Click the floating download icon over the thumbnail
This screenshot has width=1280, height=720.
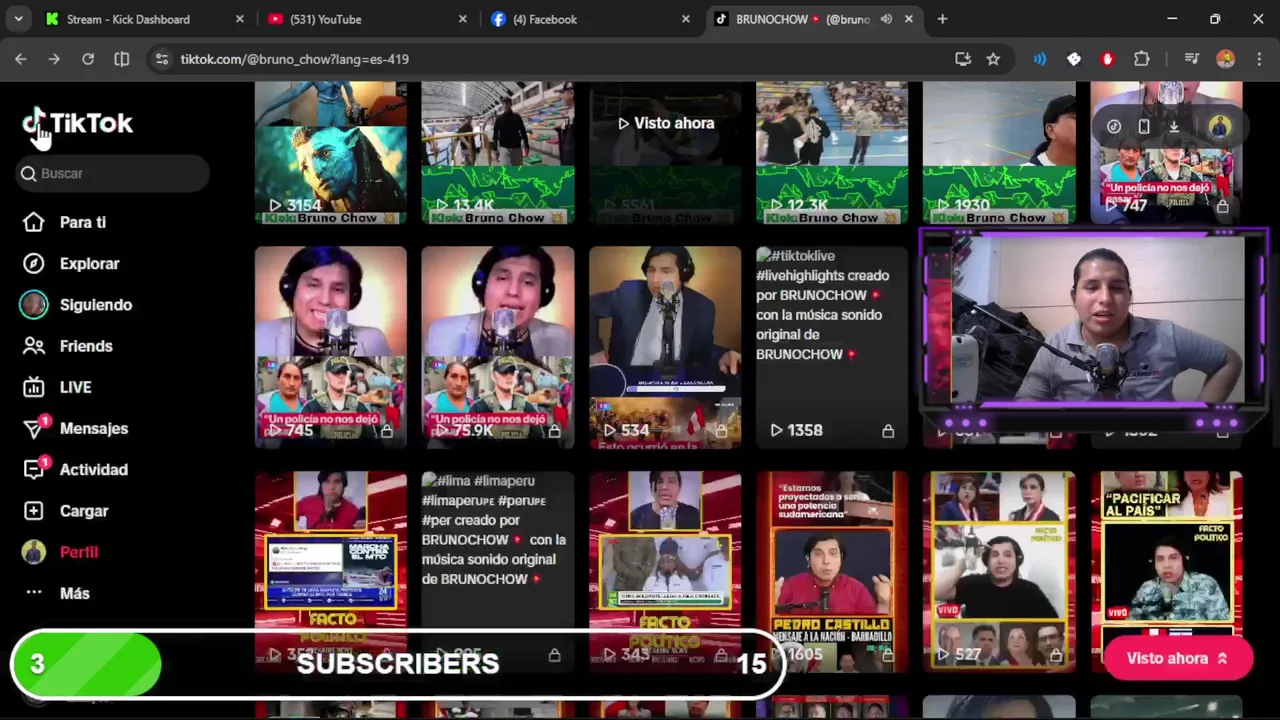[x=1174, y=127]
